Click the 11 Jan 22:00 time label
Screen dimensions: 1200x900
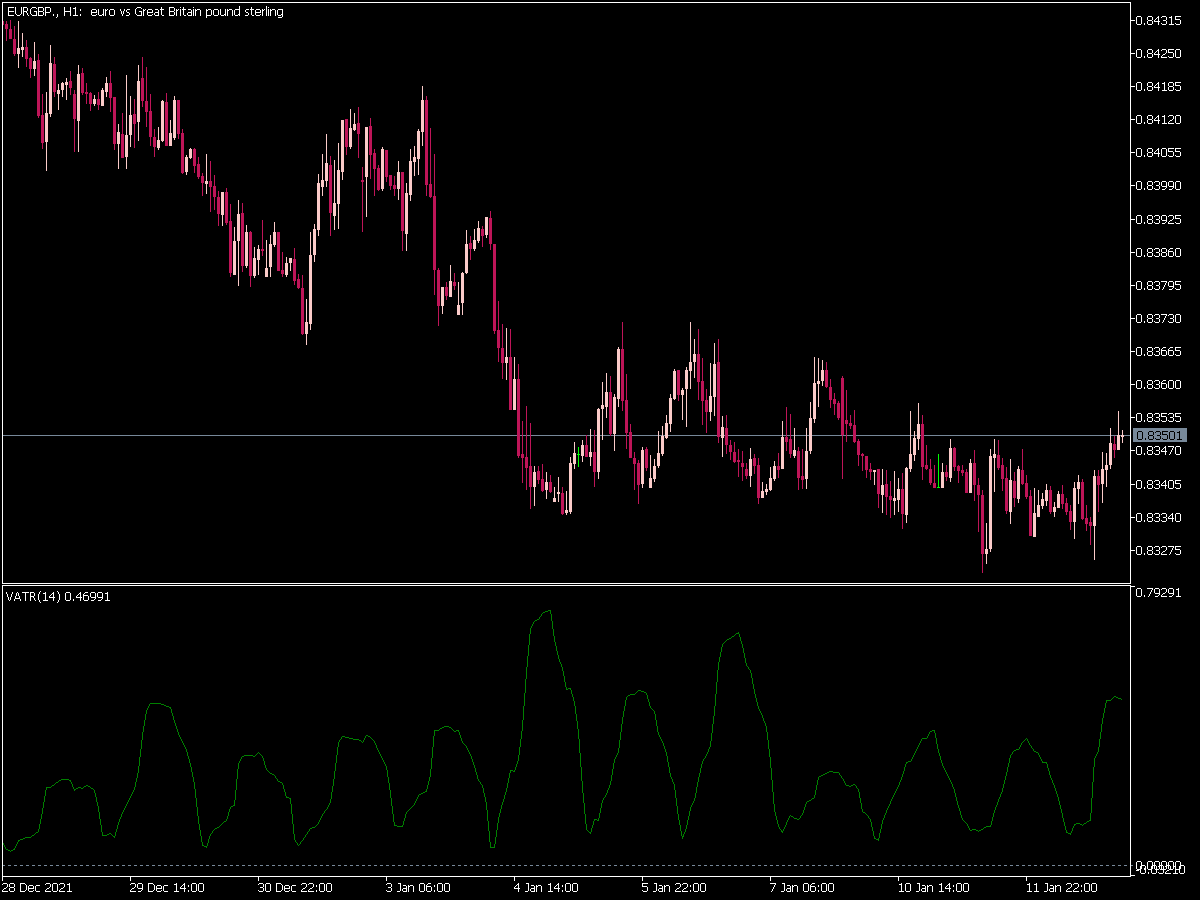tap(1063, 887)
